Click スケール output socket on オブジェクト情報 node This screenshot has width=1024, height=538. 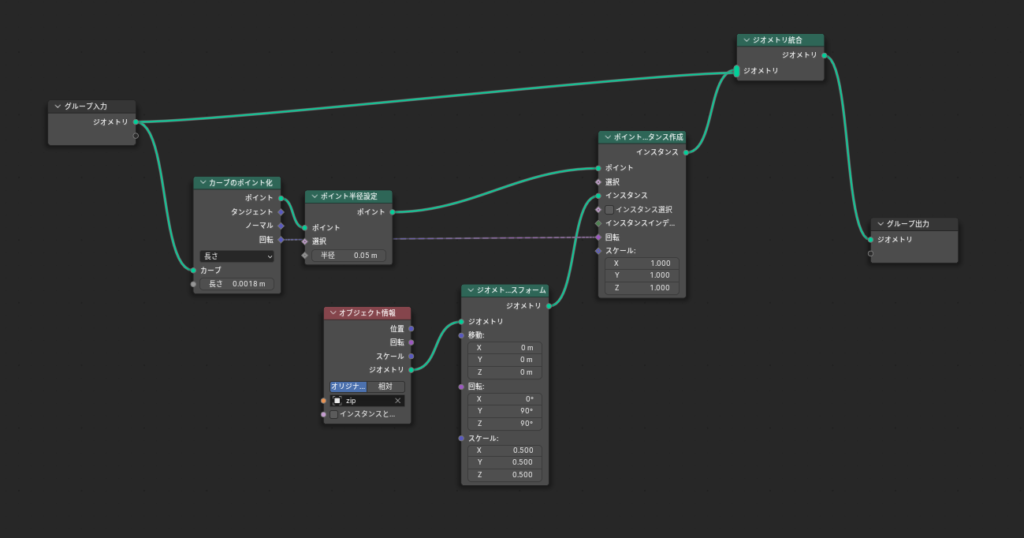[x=411, y=356]
